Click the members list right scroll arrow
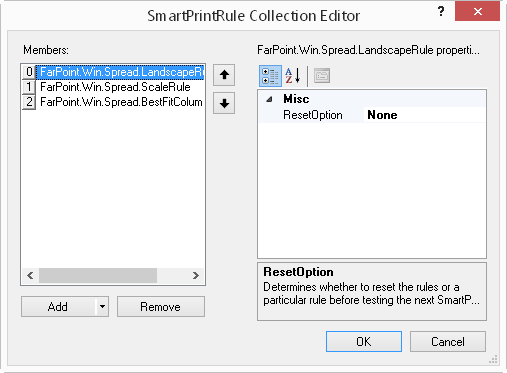The width and height of the screenshot is (507, 373). pyautogui.click(x=196, y=275)
